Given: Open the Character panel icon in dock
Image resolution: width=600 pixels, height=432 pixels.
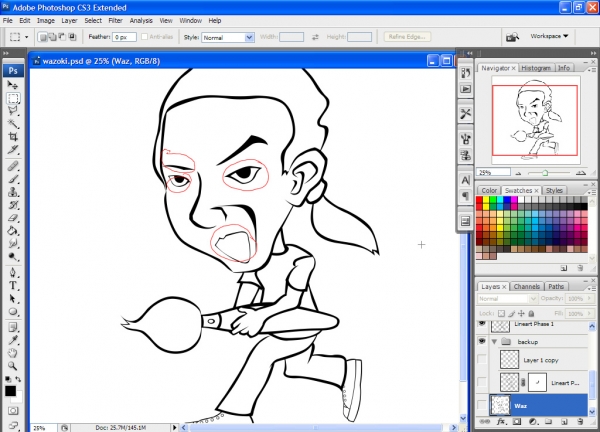Looking at the screenshot, I should point(465,180).
